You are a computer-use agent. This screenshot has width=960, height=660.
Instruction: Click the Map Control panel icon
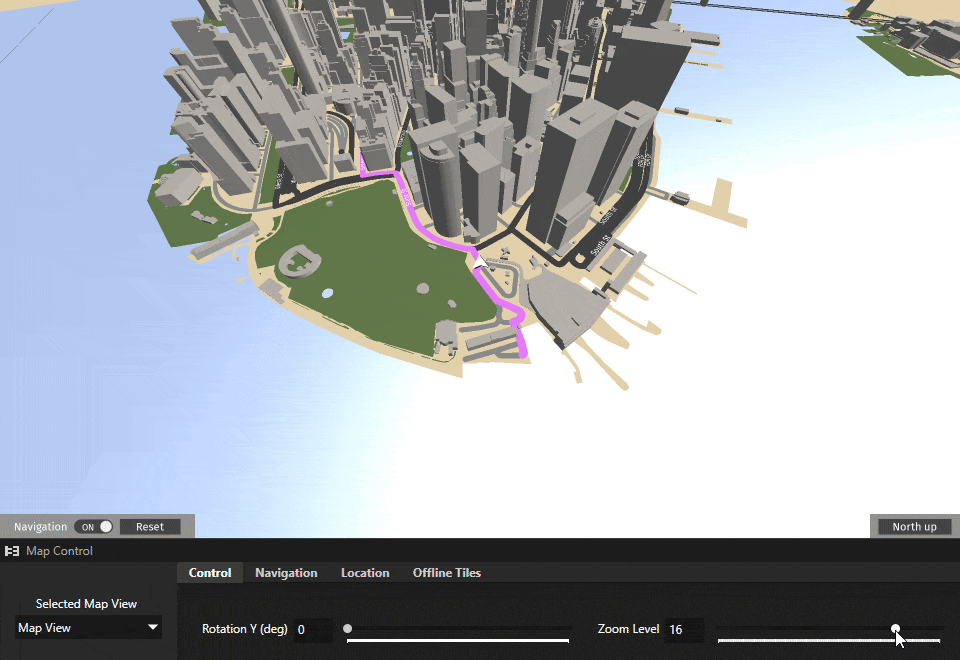[13, 550]
